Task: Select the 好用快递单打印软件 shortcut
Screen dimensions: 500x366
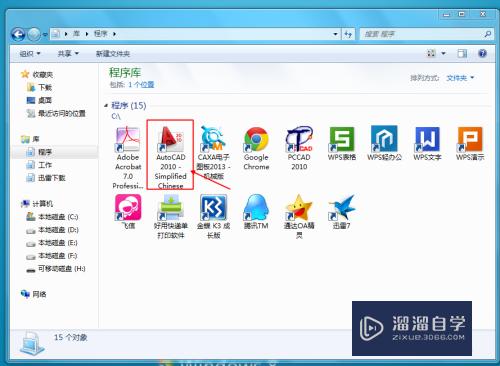Action: tap(170, 217)
